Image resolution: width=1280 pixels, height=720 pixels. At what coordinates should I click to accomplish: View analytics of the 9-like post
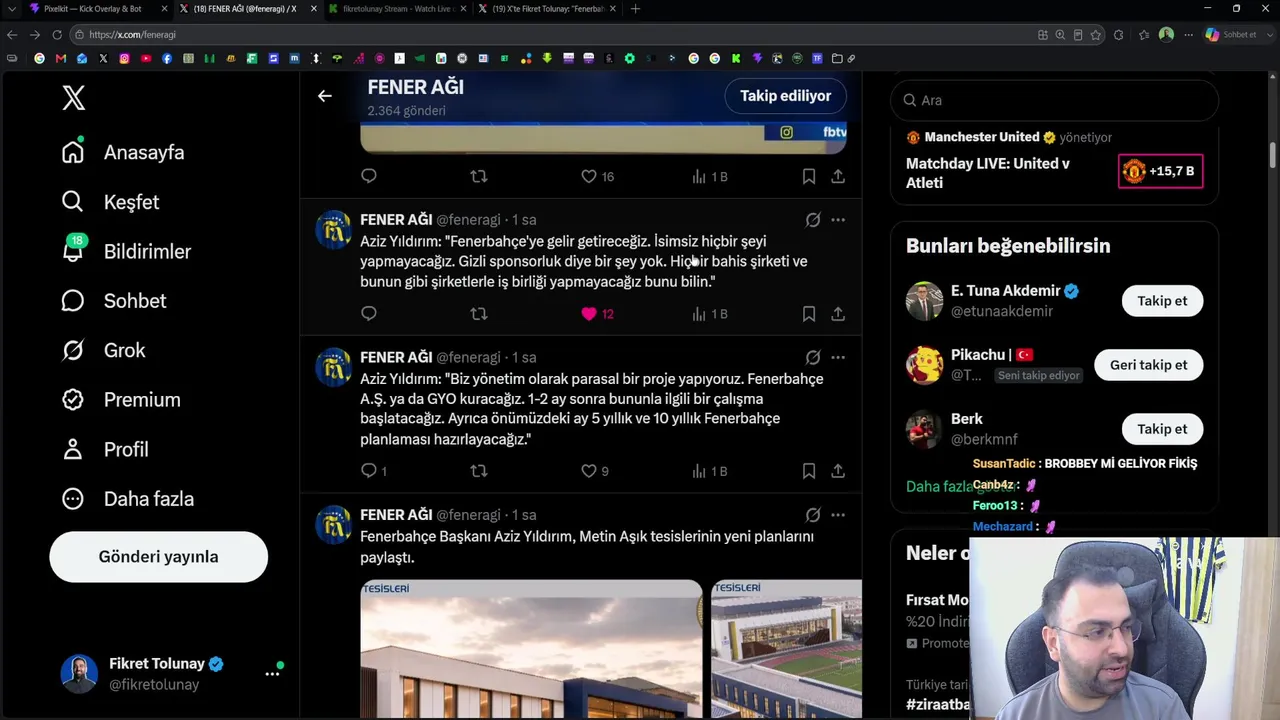click(709, 471)
